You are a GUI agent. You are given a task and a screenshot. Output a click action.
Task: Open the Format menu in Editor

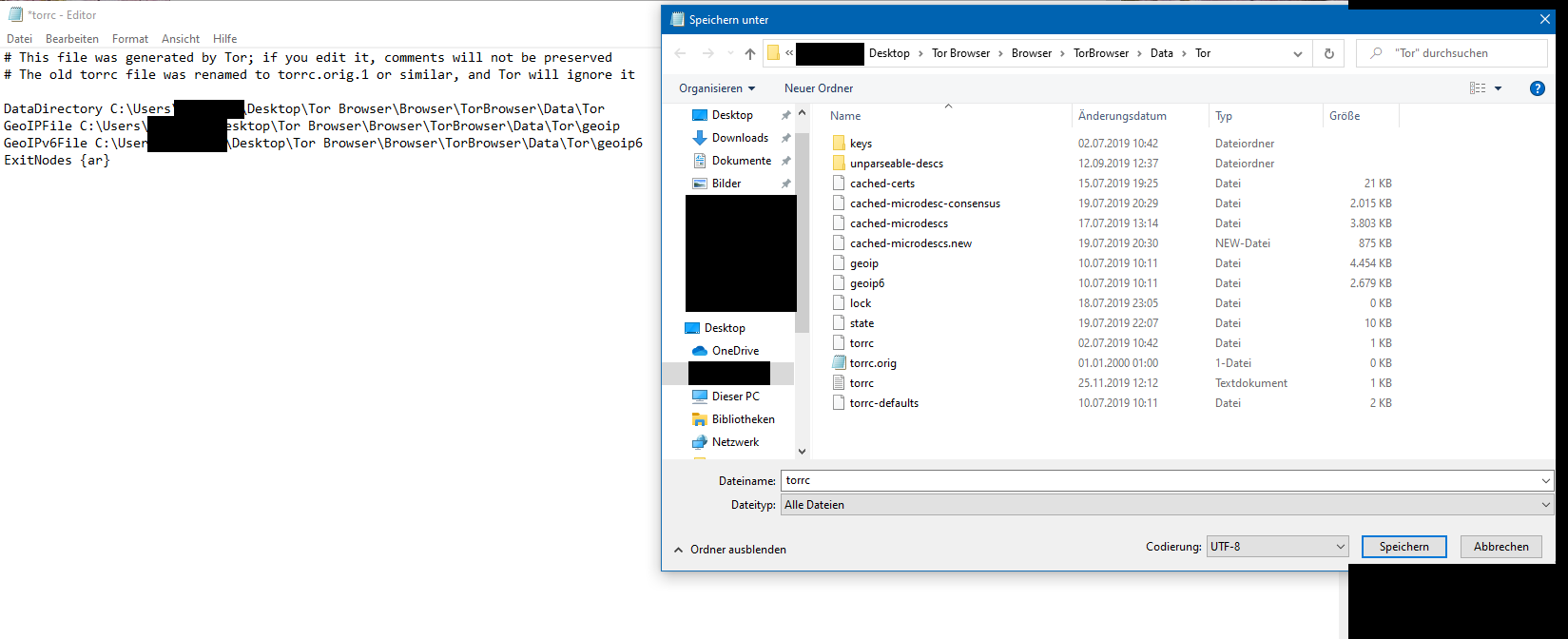coord(130,39)
